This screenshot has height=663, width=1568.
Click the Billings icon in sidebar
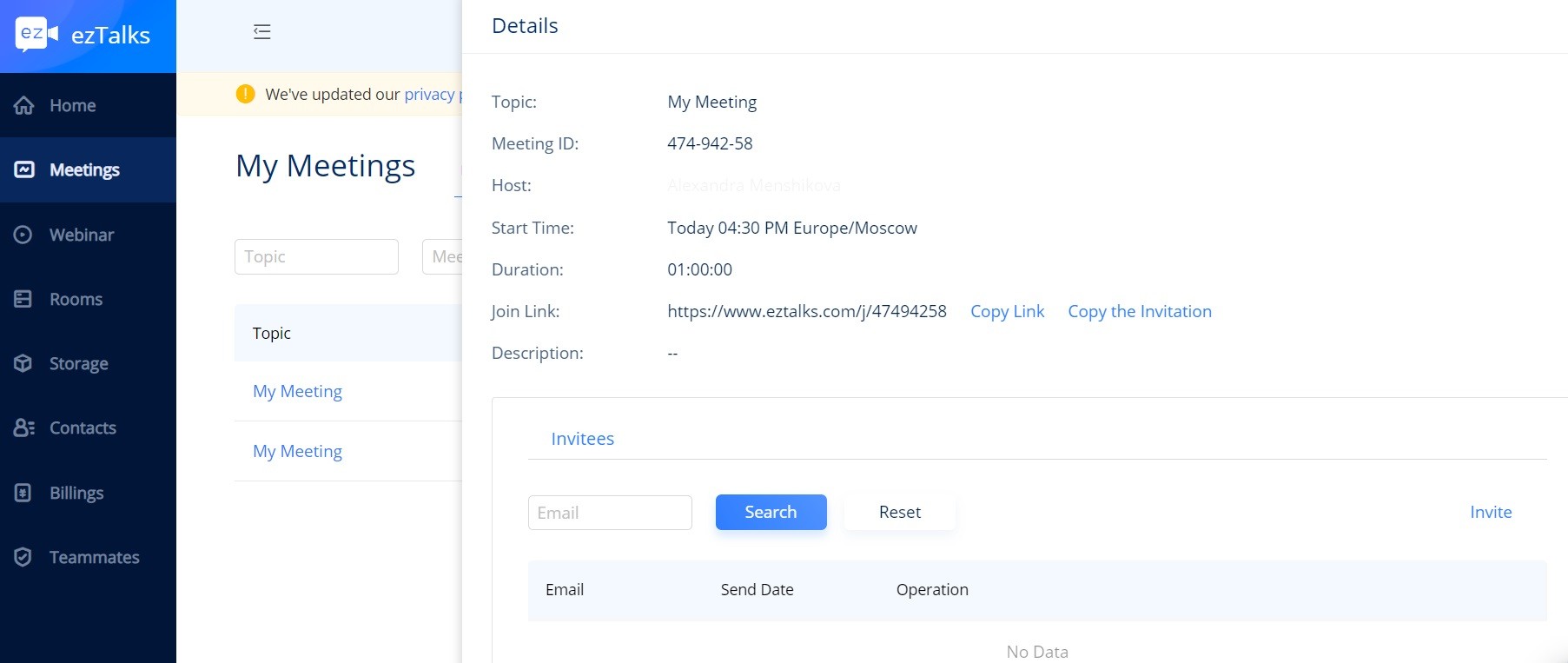point(23,493)
